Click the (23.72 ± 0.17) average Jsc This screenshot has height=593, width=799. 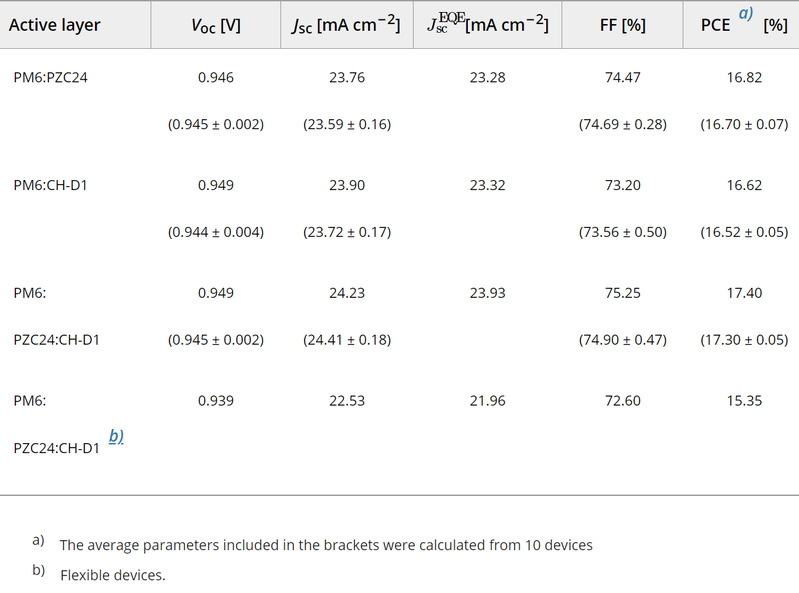(x=347, y=233)
